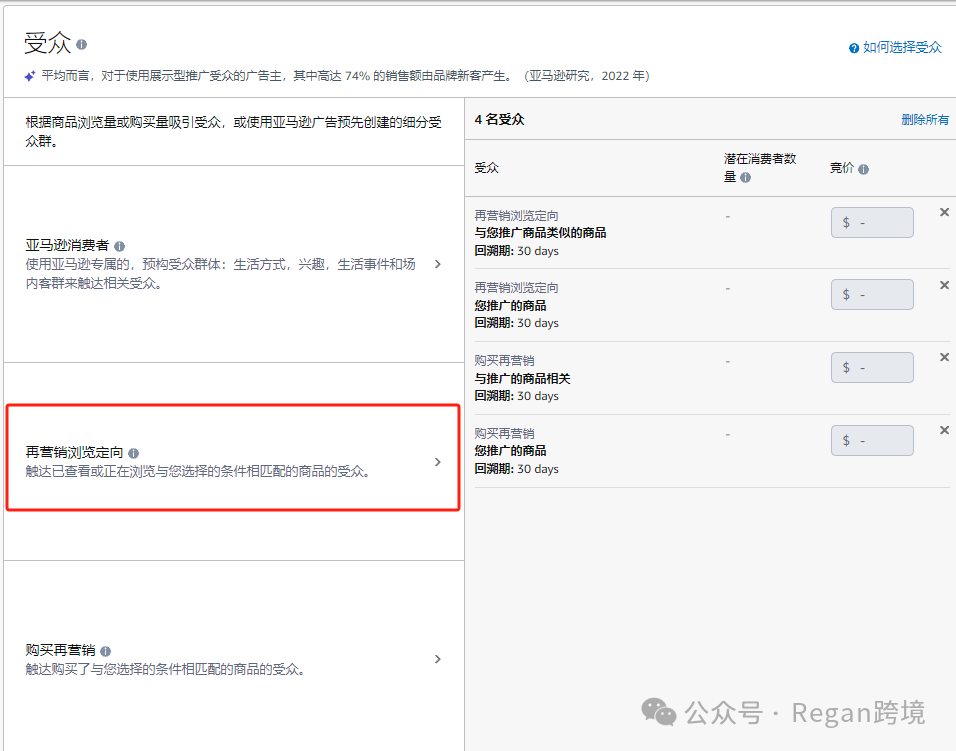Viewport: 956px width, 751px height.
Task: Select the 购买再营销 category title
Action: click(60, 650)
